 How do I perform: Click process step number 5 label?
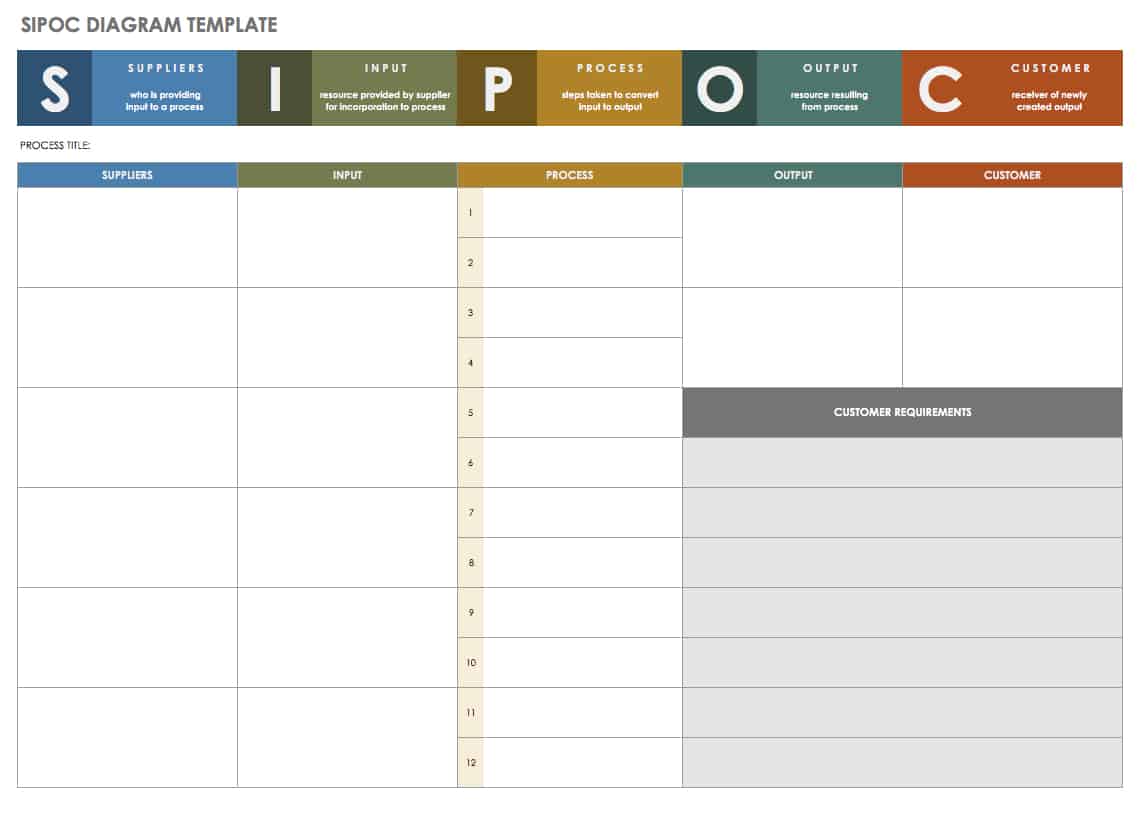coord(470,413)
